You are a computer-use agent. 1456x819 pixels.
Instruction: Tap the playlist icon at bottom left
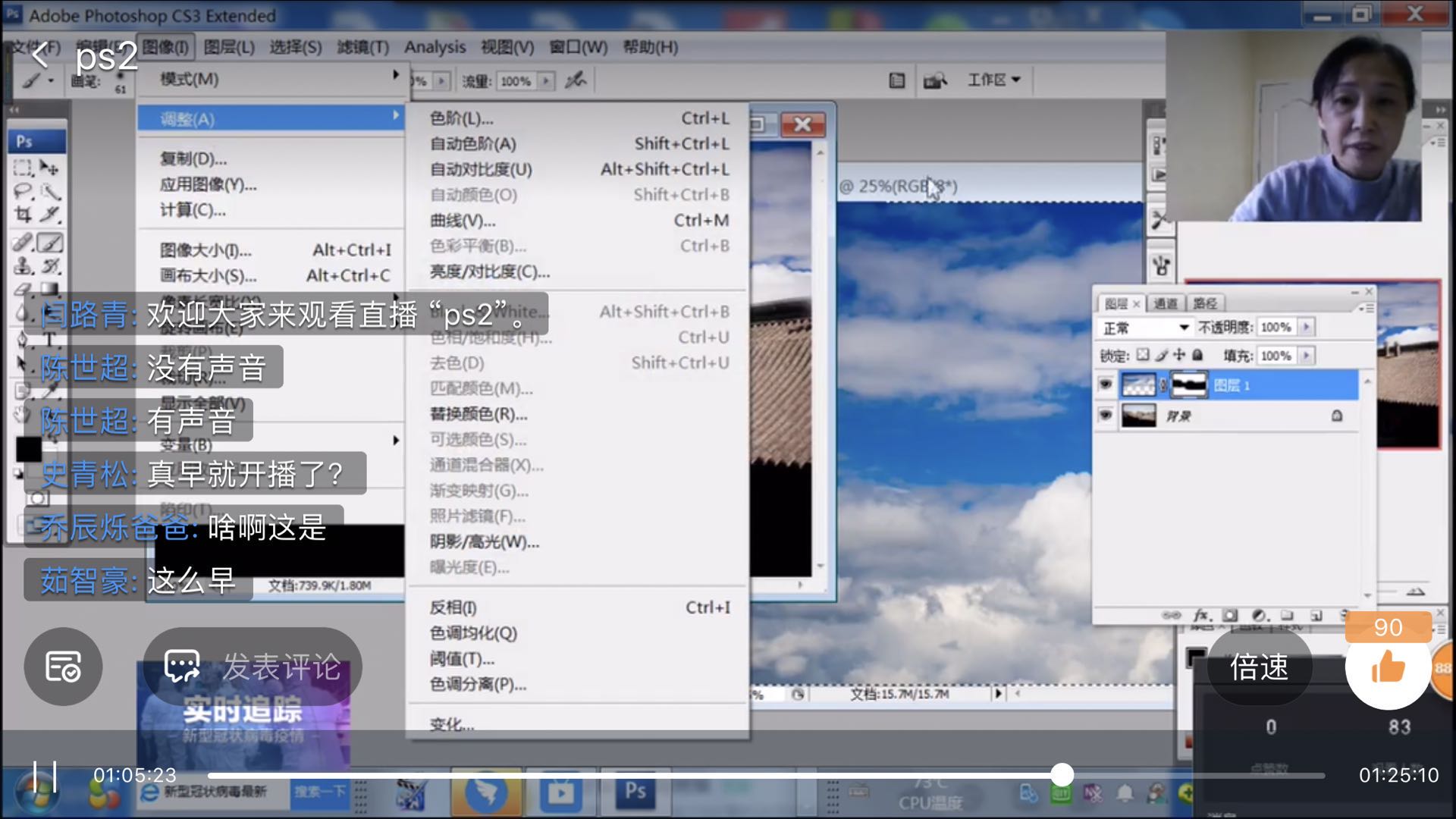[63, 667]
